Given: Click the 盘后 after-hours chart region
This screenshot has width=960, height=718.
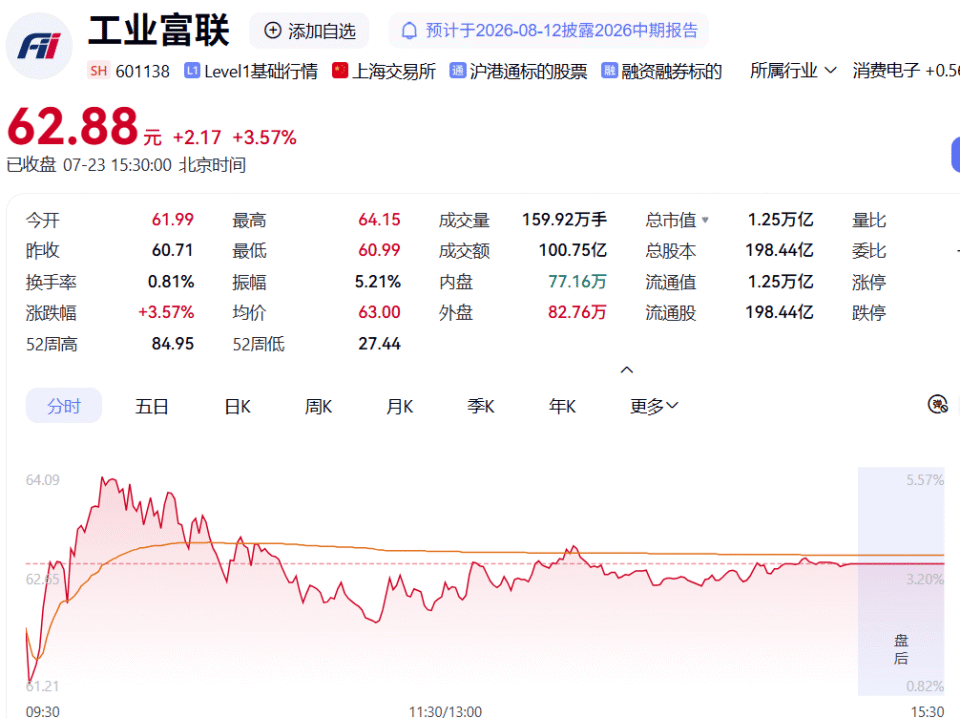Looking at the screenshot, I should [x=901, y=582].
